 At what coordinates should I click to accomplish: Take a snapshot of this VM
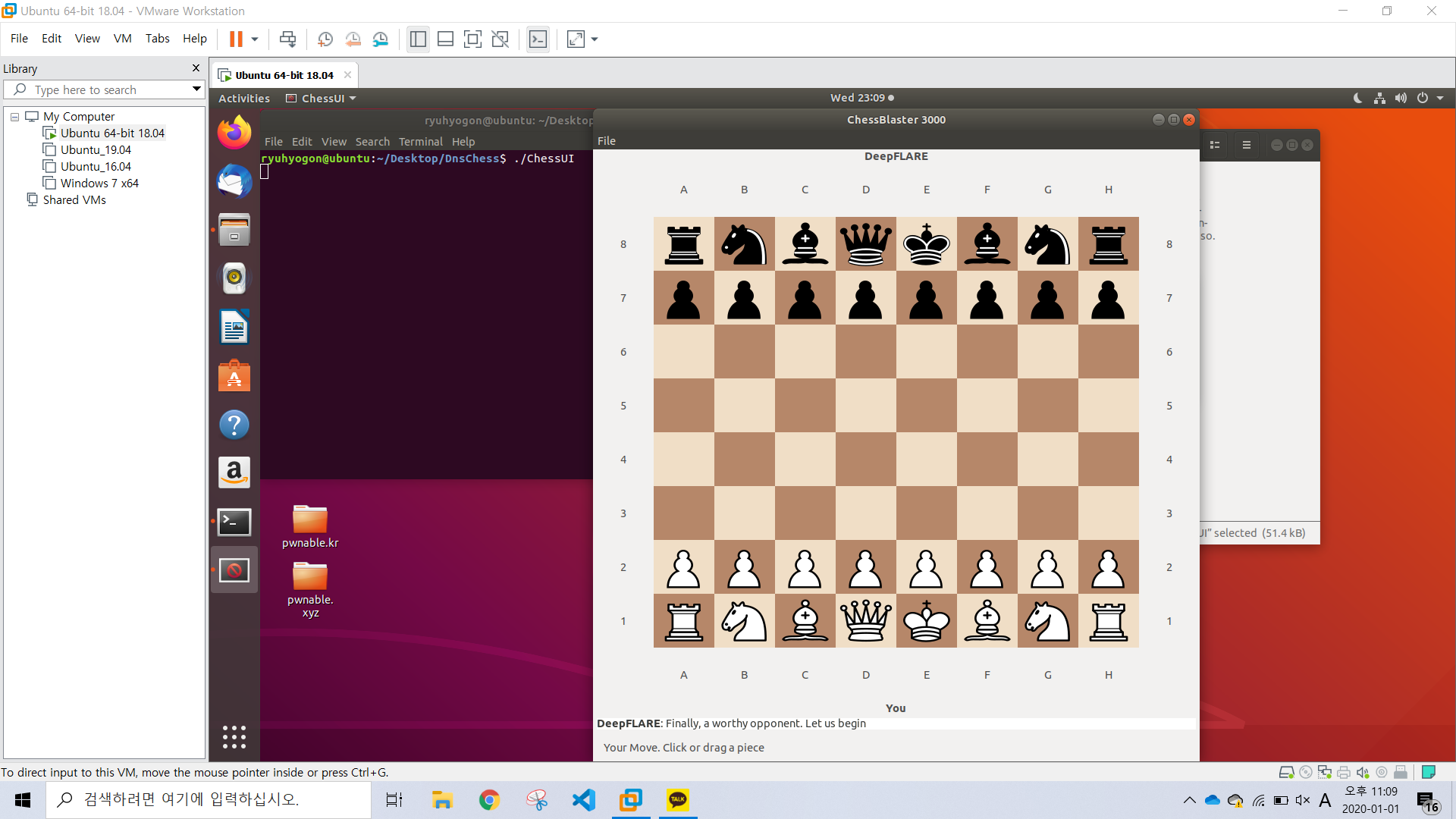click(325, 39)
